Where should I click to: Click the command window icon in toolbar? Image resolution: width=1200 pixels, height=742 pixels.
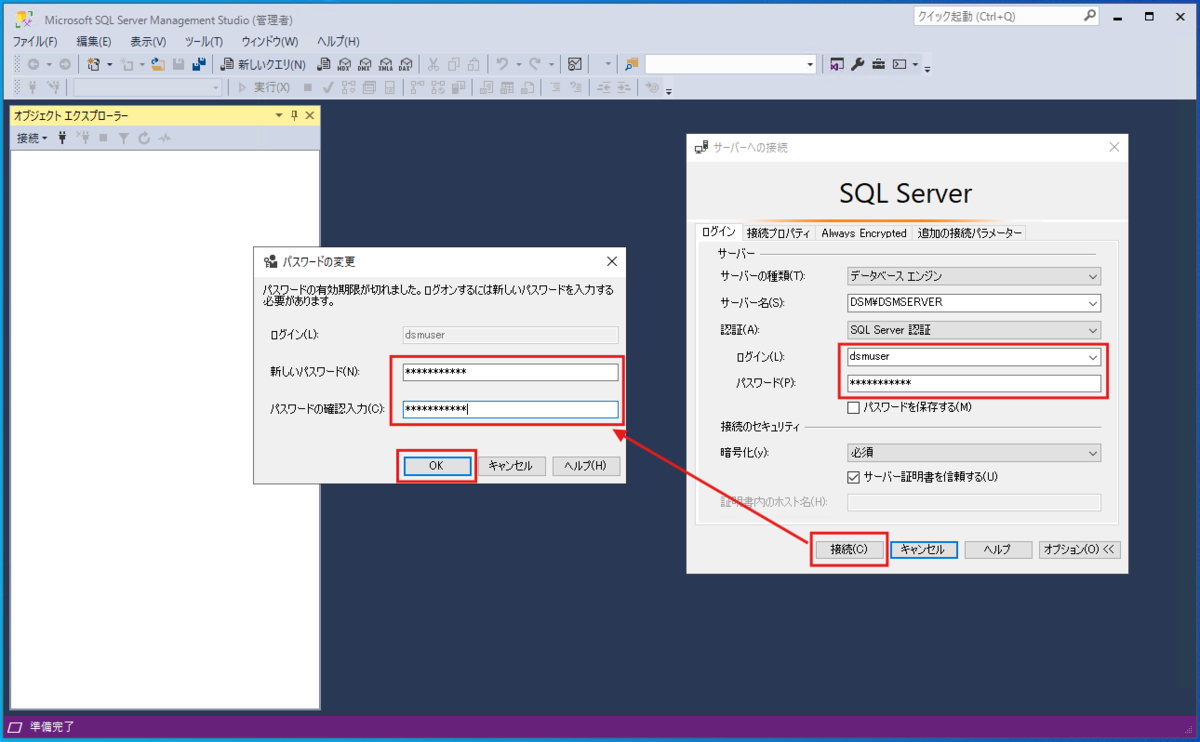[899, 64]
